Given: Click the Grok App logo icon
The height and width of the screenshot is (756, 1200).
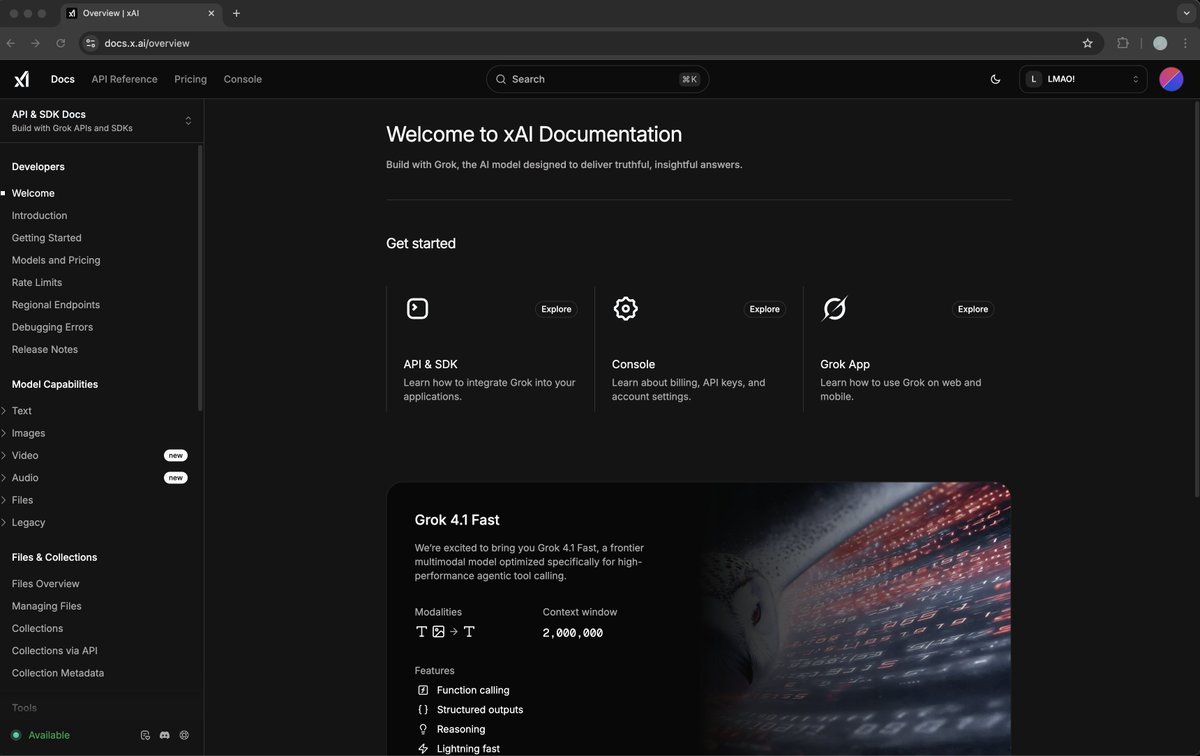Looking at the screenshot, I should [834, 309].
